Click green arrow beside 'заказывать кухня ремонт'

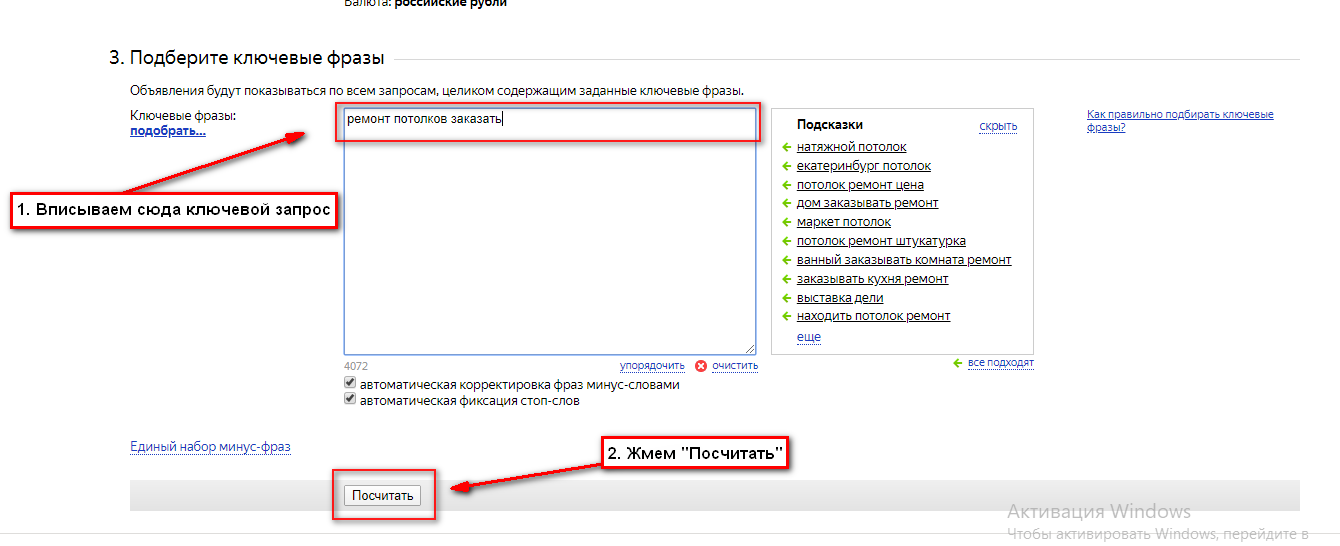click(x=787, y=279)
